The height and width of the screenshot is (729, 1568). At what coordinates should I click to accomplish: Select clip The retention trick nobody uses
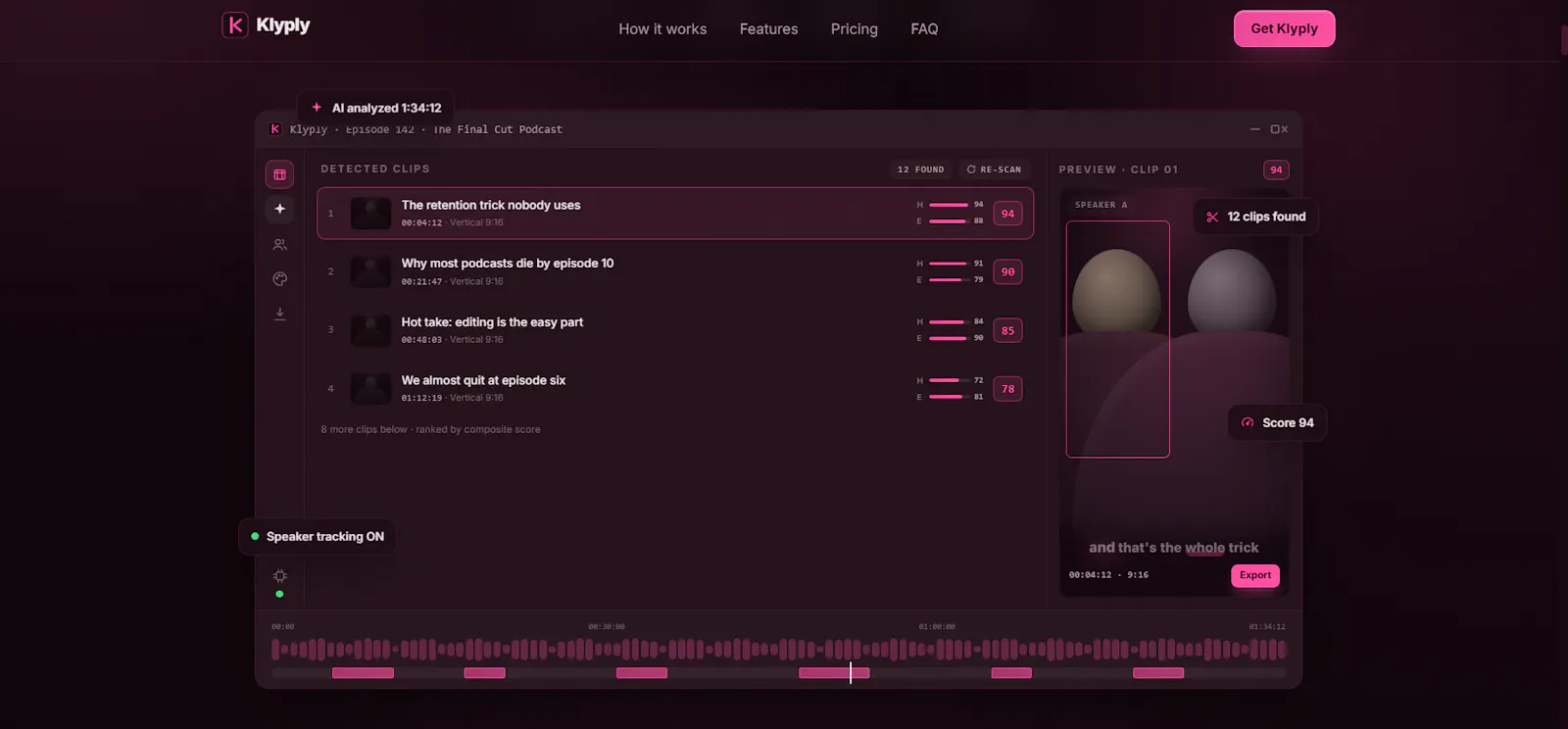[675, 214]
